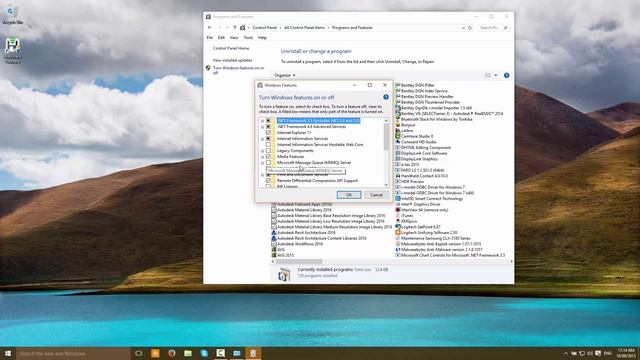Expand Legacy Components tree node
Viewport: 640px width, 360px height.
pos(262,151)
